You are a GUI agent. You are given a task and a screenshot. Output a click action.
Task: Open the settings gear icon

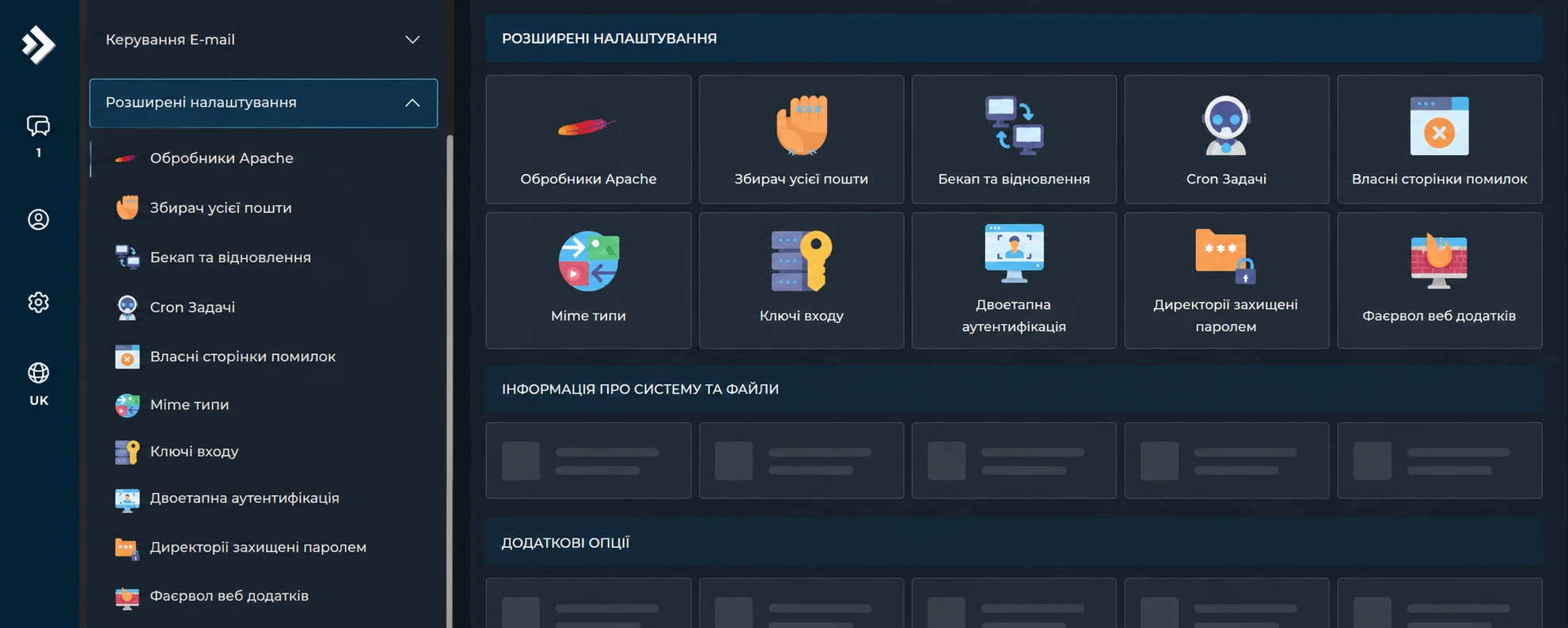pos(38,302)
